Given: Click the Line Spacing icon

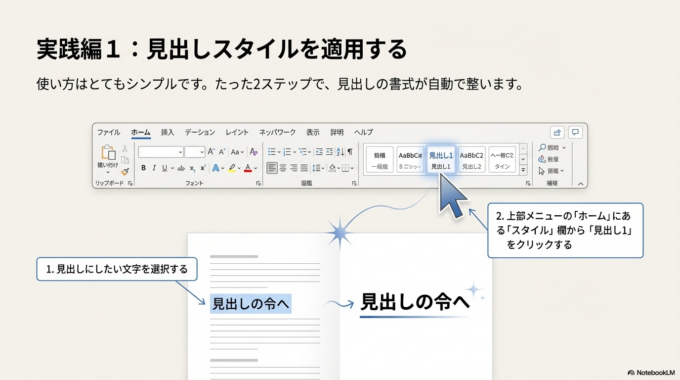Looking at the screenshot, I should [x=316, y=168].
